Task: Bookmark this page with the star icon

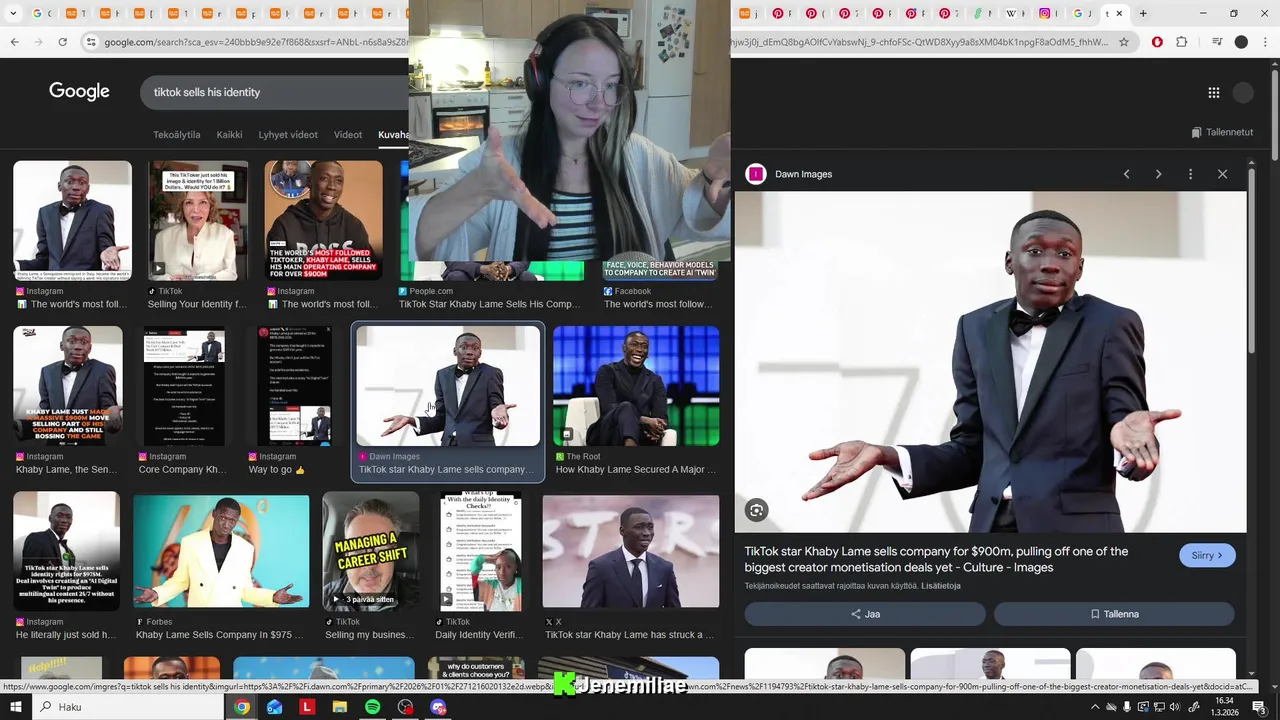Action: point(1124,42)
